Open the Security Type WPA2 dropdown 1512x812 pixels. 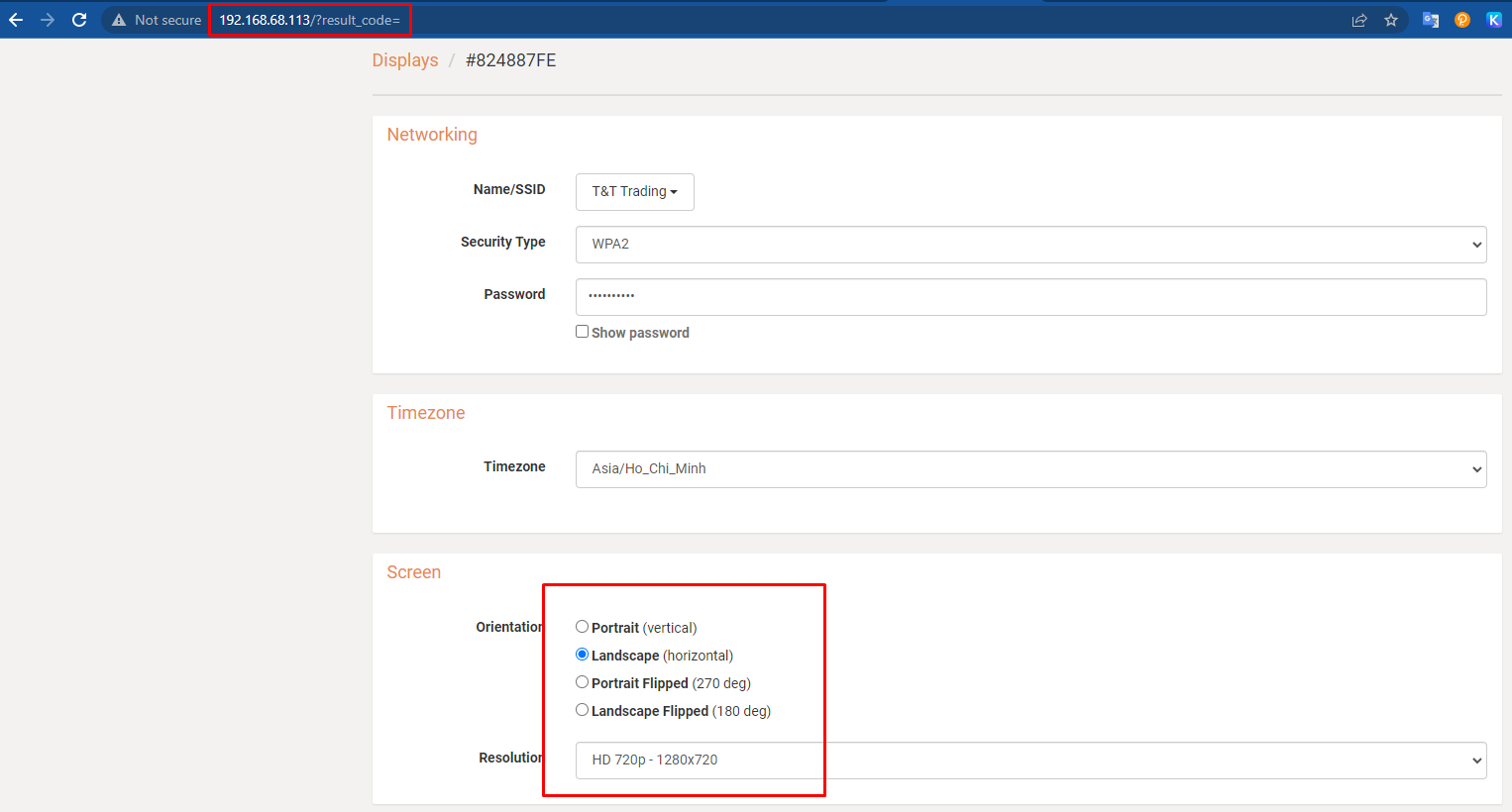tap(1030, 245)
